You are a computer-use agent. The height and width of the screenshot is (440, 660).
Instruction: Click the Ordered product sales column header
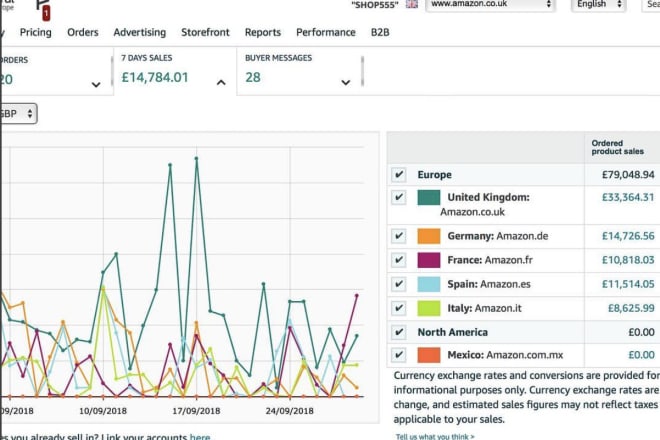pyautogui.click(x=617, y=147)
